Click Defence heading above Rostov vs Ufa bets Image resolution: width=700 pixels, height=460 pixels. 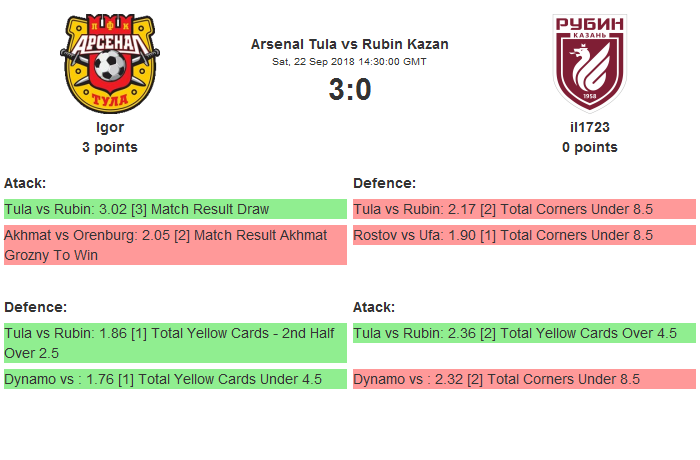pos(384,183)
